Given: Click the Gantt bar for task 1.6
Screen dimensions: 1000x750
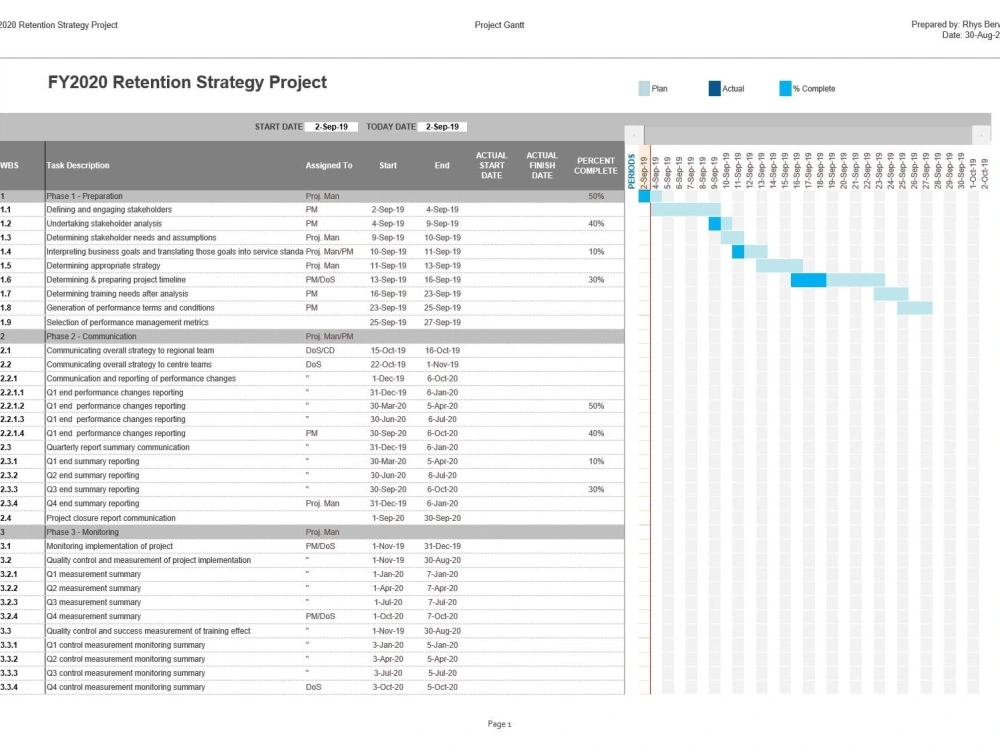Looking at the screenshot, I should tap(808, 280).
